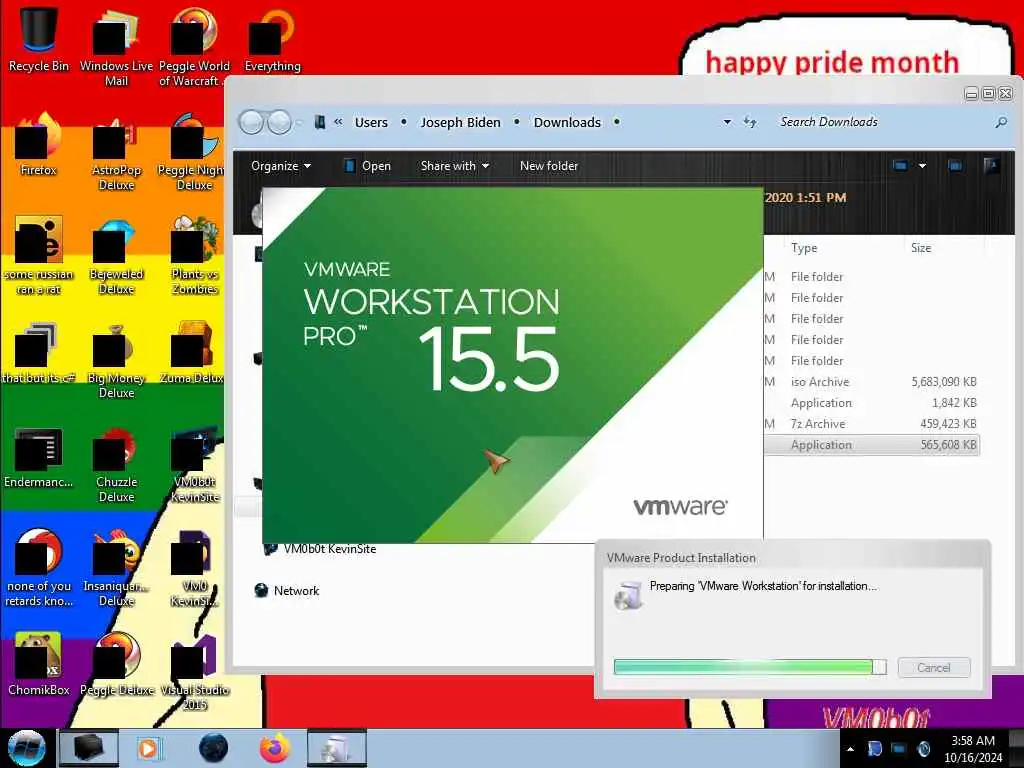Open Explorer help icon in toolbar
Screen dimensions: 1024x768
pos(991,165)
